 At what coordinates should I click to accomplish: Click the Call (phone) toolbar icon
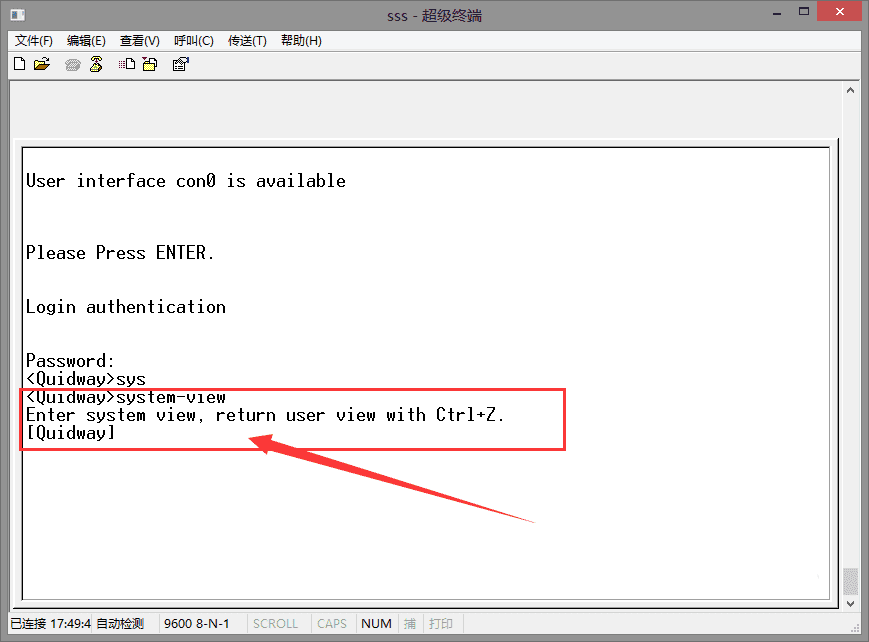click(72, 65)
